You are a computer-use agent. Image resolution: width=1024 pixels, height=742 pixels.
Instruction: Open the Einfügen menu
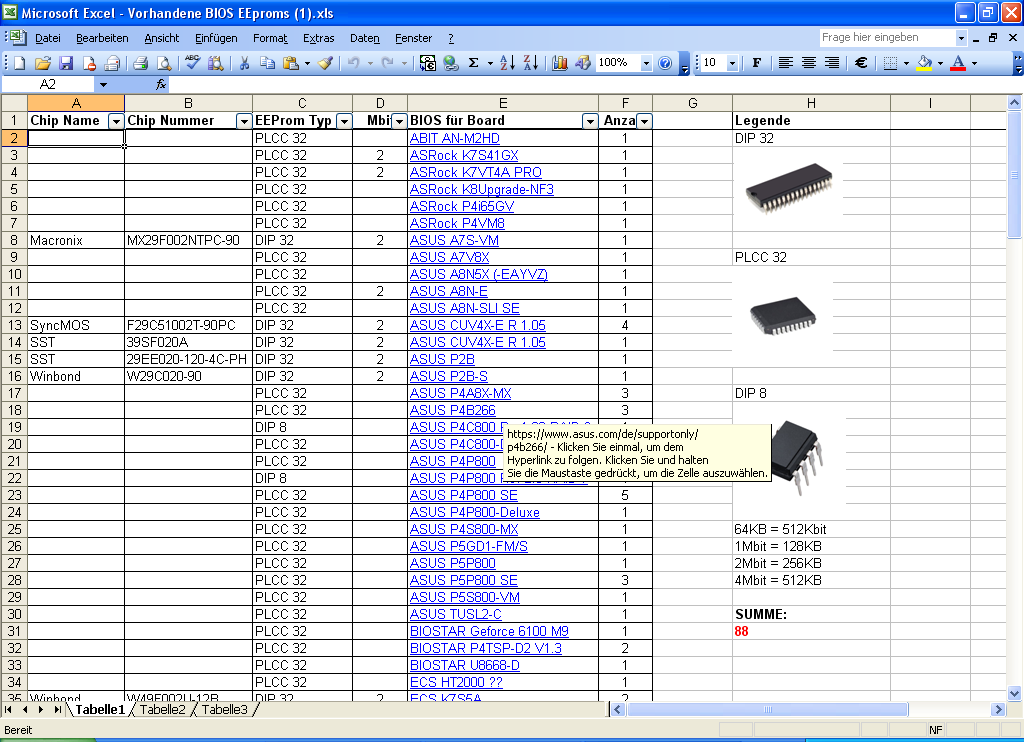pos(216,38)
